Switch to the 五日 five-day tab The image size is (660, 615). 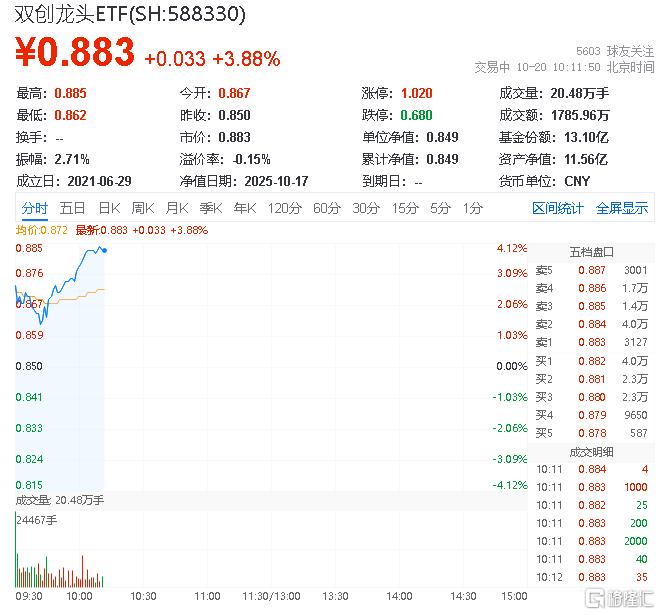point(72,208)
